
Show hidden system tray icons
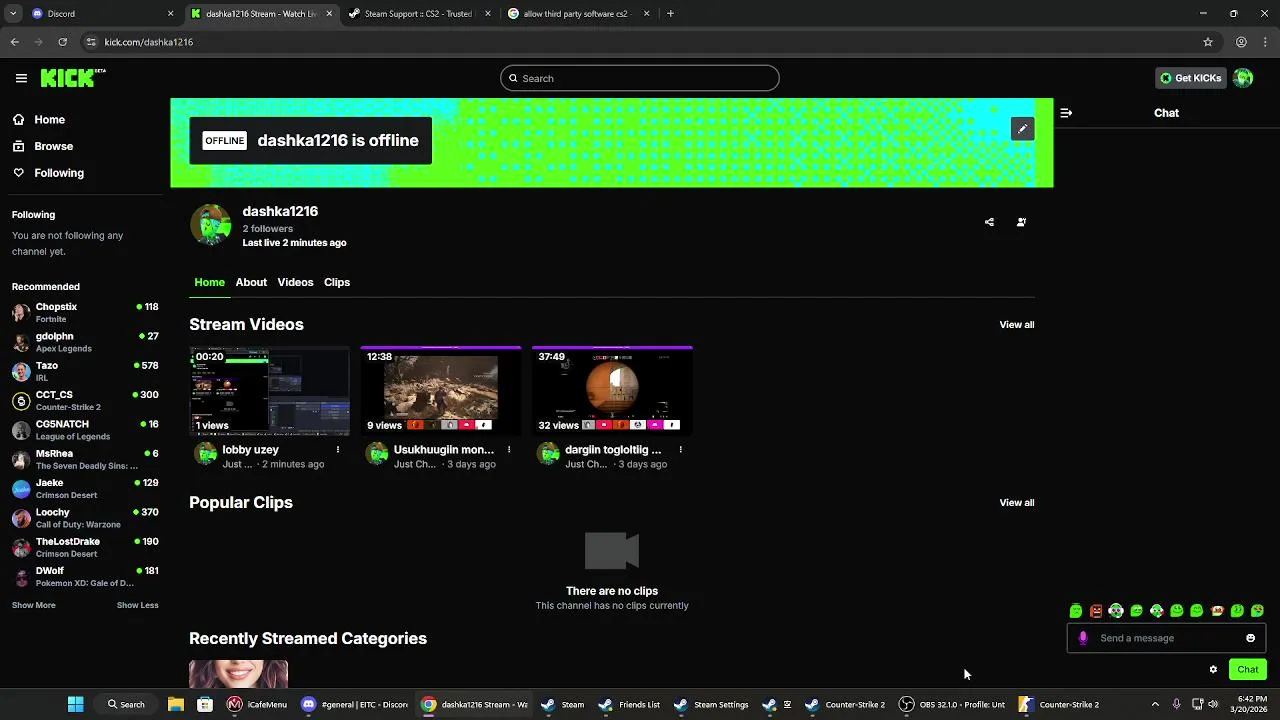(1155, 704)
